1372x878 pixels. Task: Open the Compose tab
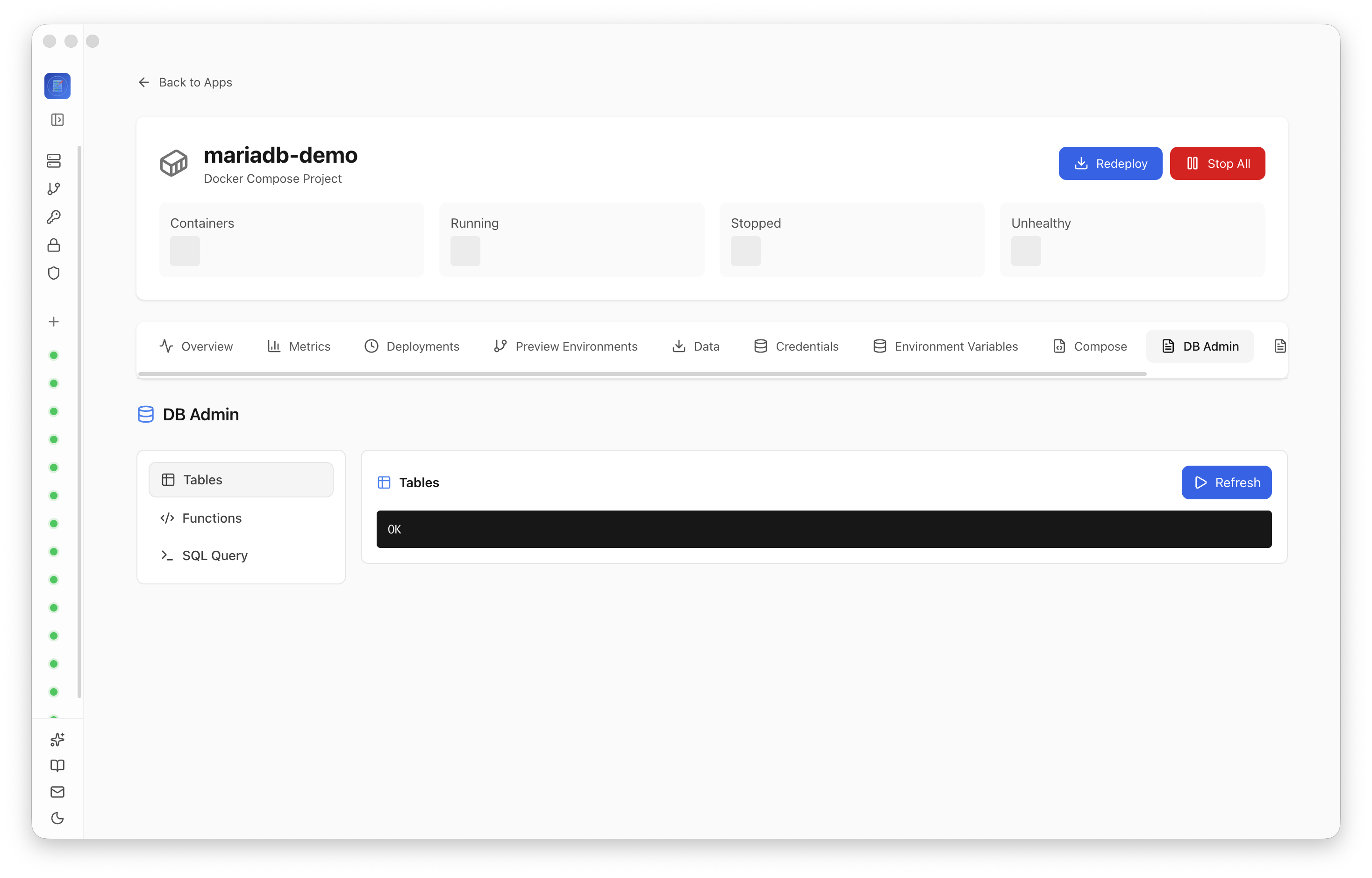click(1090, 346)
